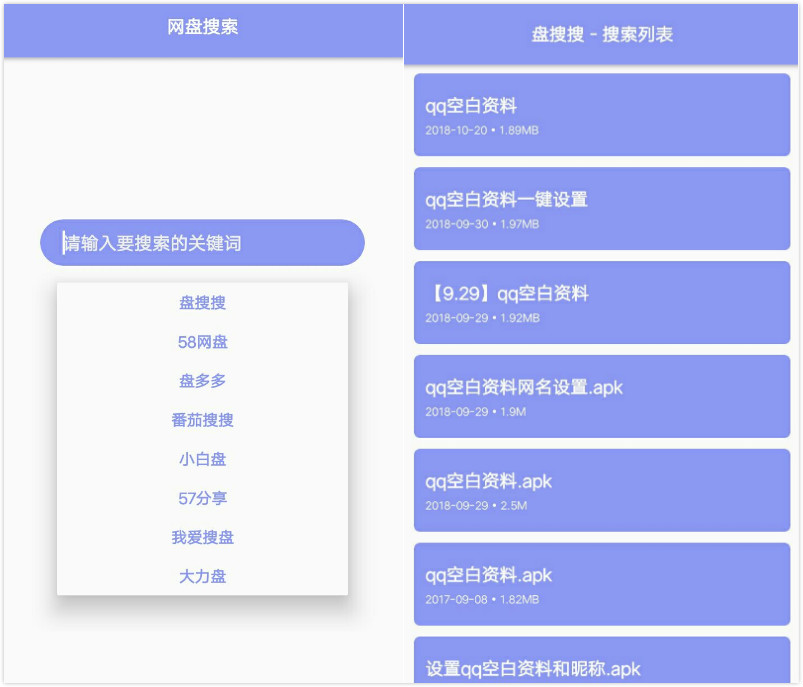Click the 2018-09-30 • 1.97MB info text
Image resolution: width=803 pixels, height=687 pixels.
(482, 224)
